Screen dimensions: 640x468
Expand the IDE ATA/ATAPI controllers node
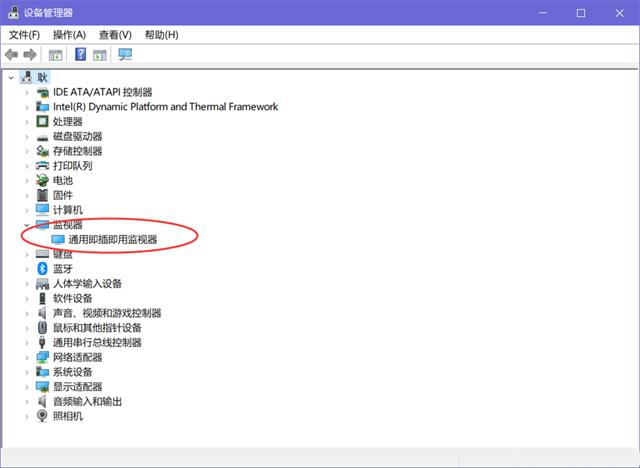27,92
